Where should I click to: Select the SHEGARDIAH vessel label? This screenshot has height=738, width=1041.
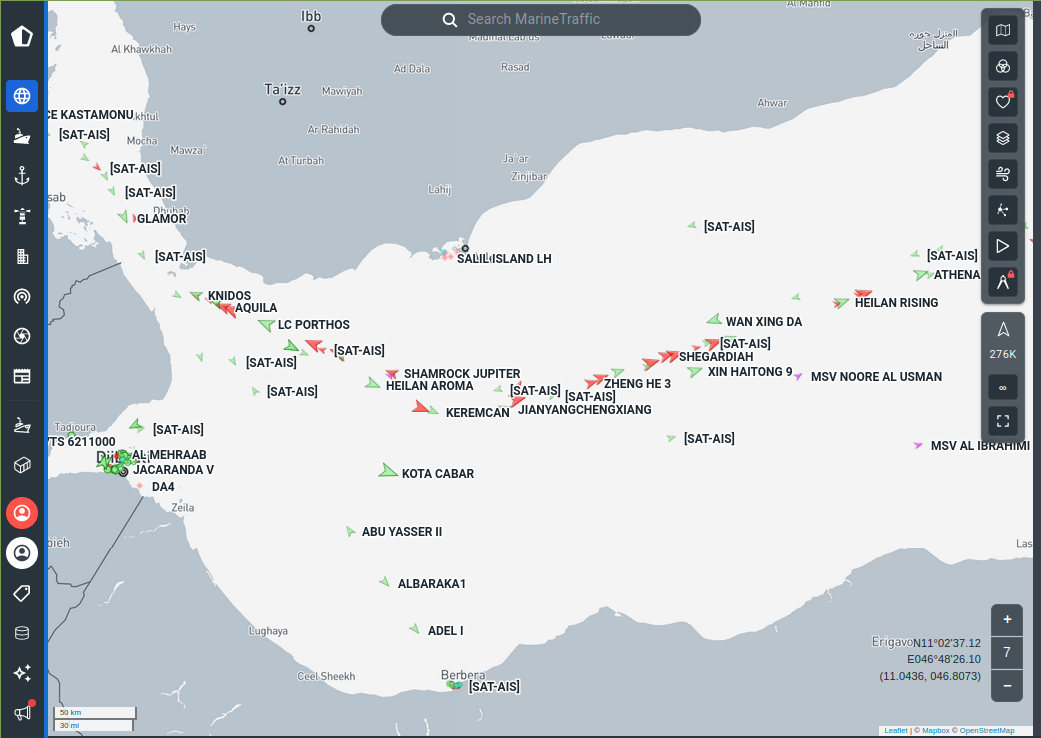716,357
